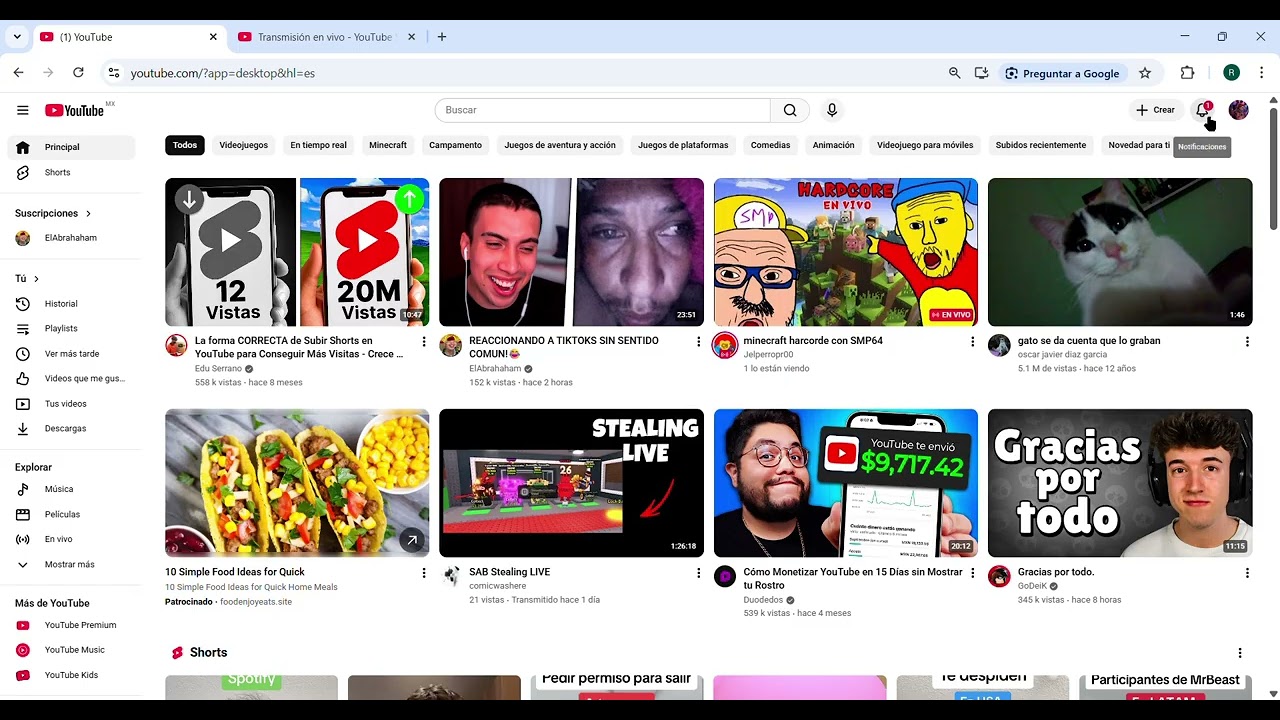Open Shorts section more options
This screenshot has width=1280, height=720.
click(1240, 653)
